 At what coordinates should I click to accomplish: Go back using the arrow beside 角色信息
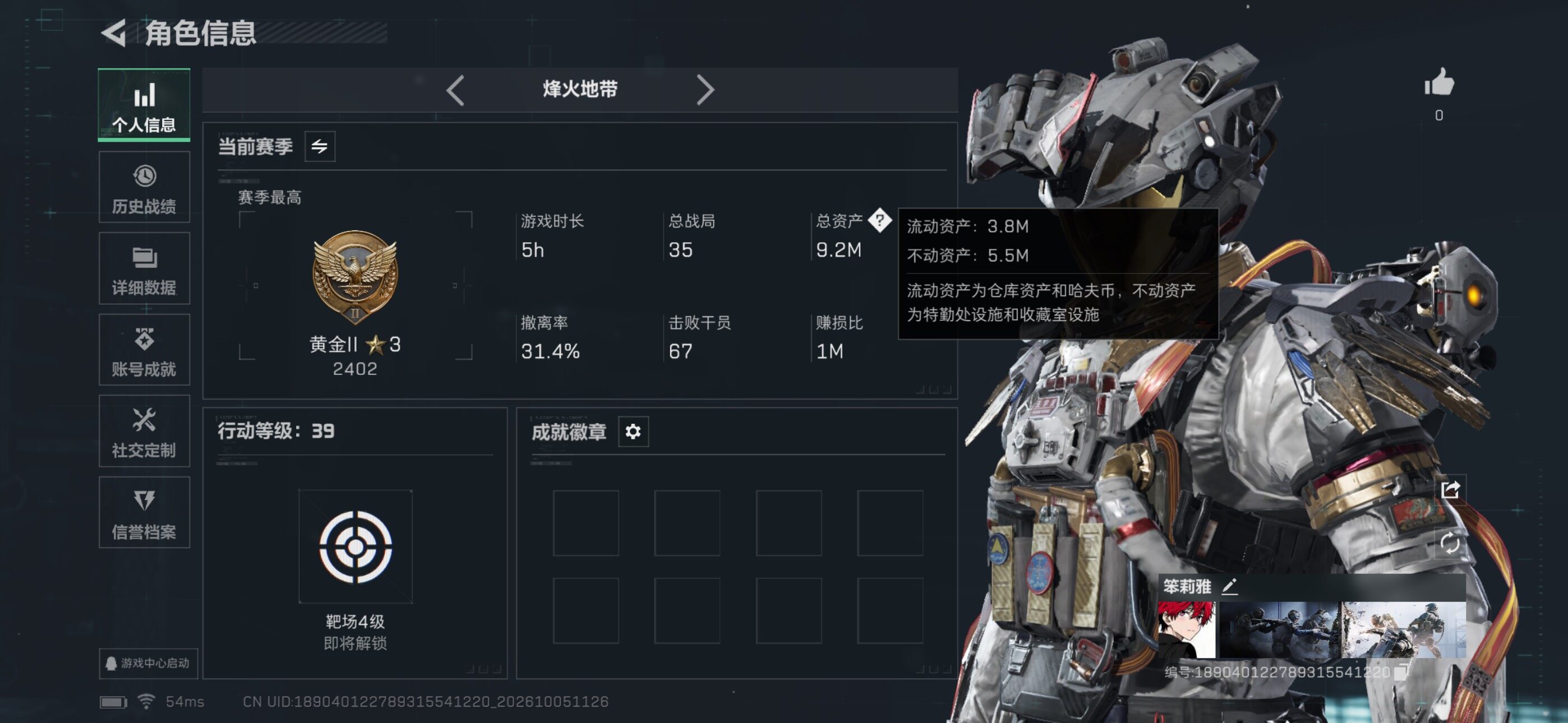[114, 33]
